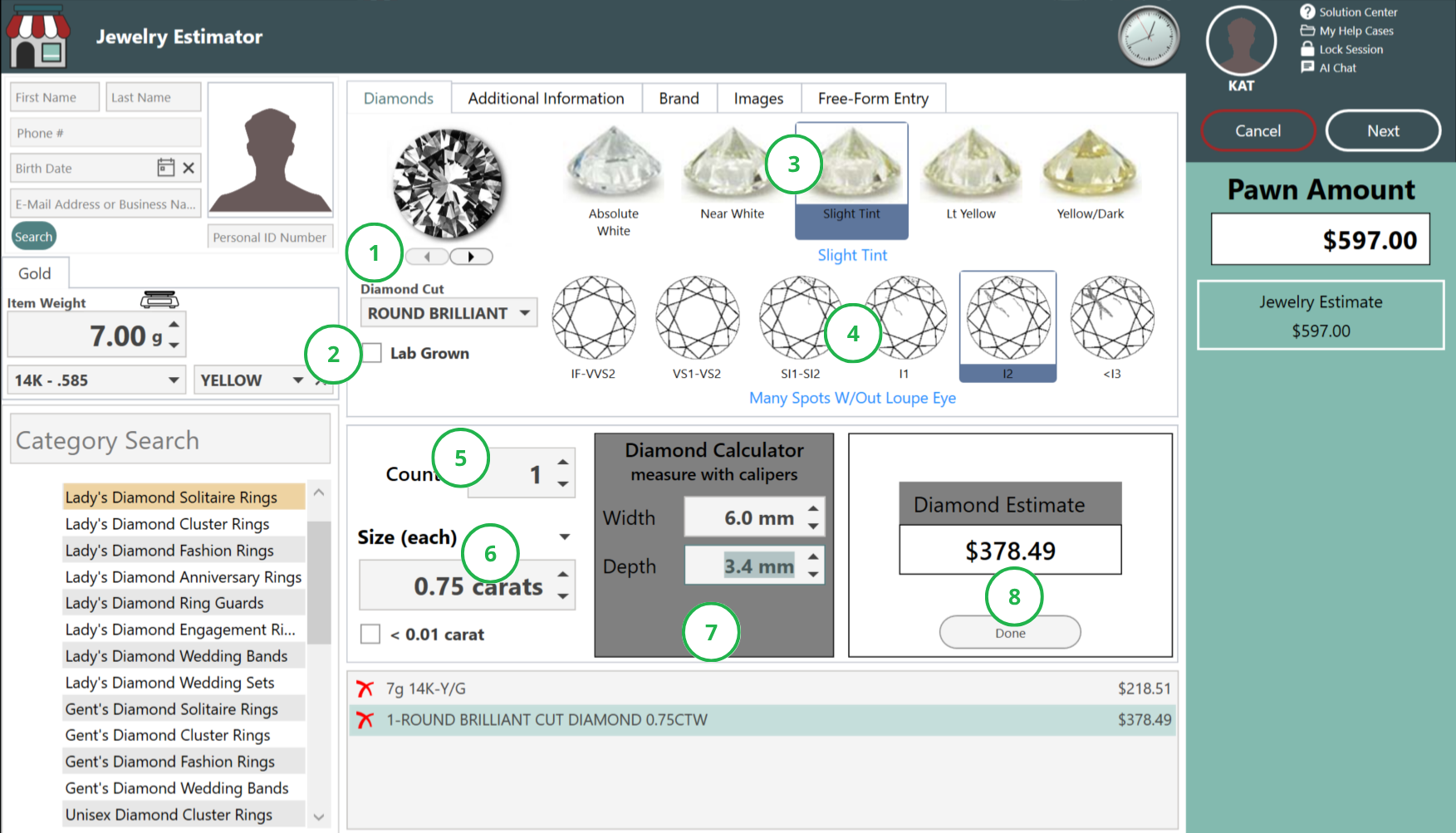Open the clock icon in header
Screen dimensions: 1456x833
coord(1149,37)
